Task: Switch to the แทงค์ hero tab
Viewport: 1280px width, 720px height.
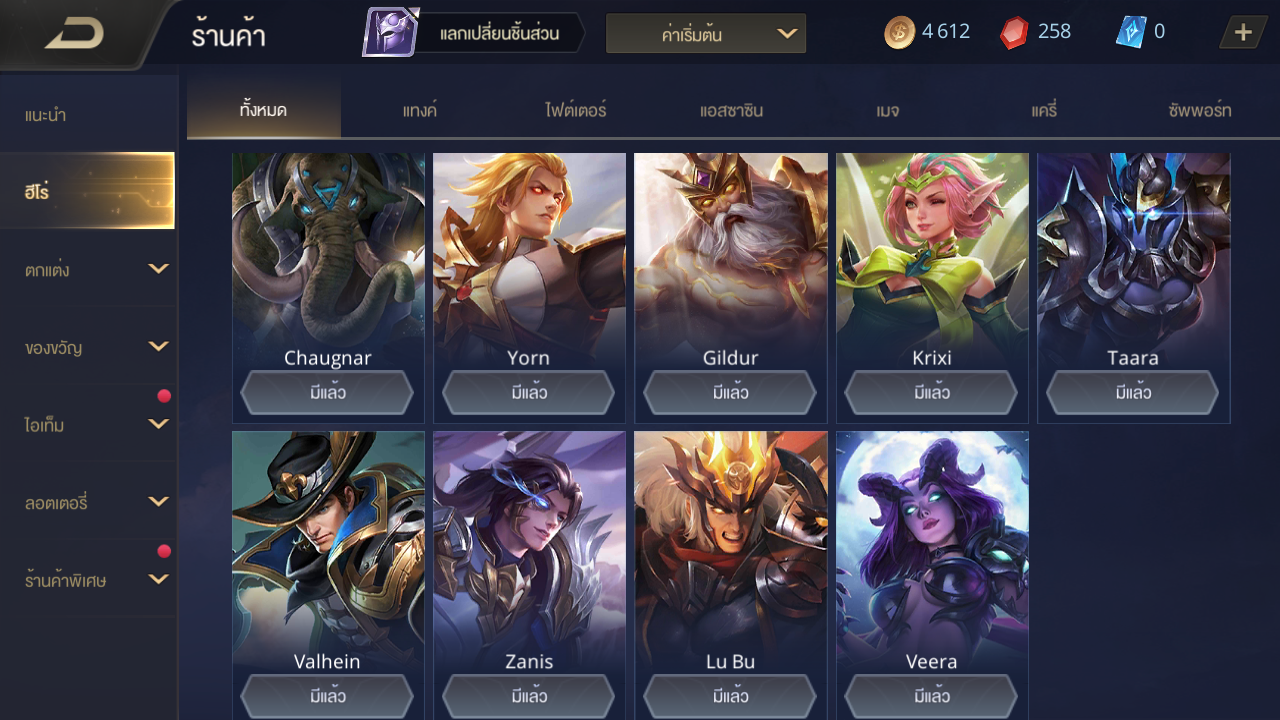Action: pos(420,110)
